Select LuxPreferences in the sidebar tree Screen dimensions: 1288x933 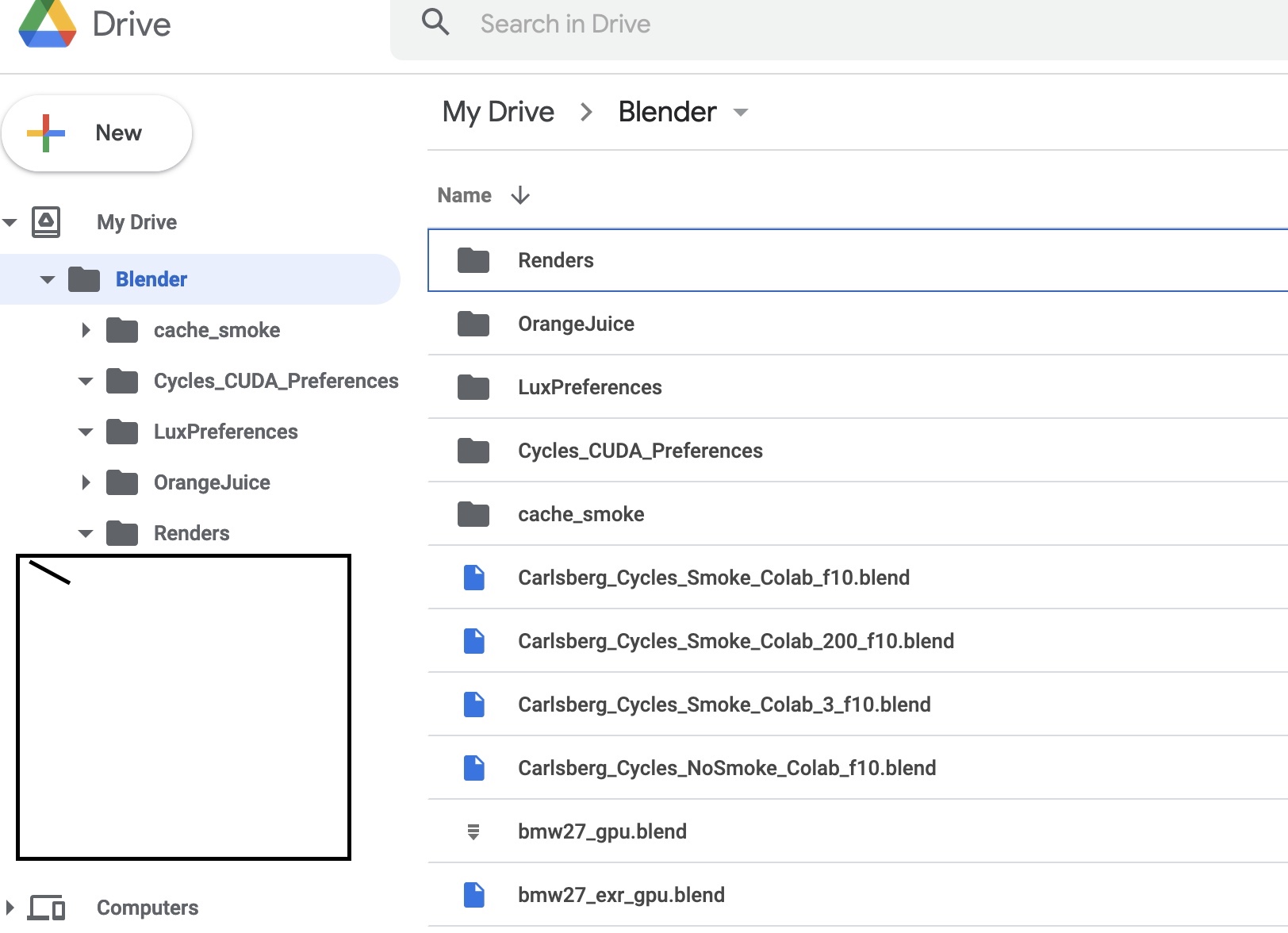tap(225, 432)
